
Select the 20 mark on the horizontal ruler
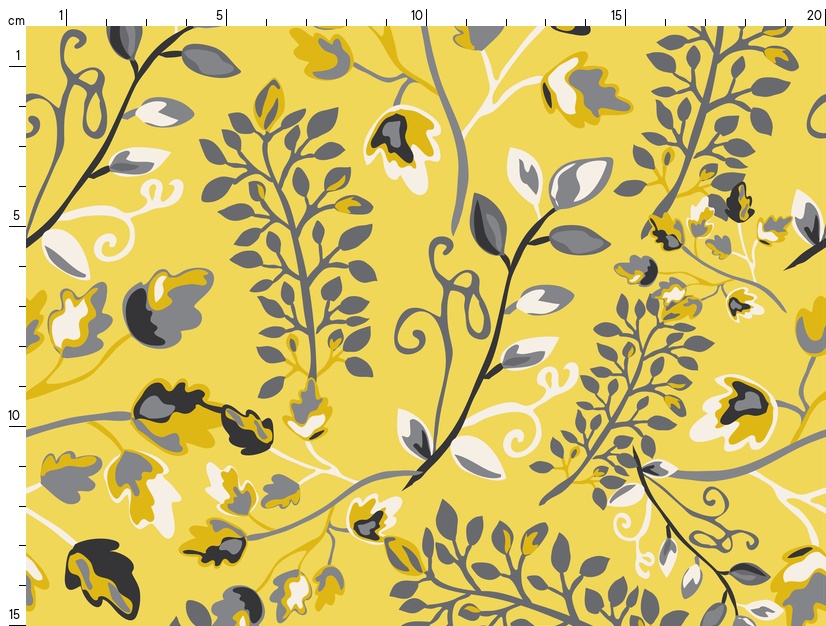coord(814,15)
